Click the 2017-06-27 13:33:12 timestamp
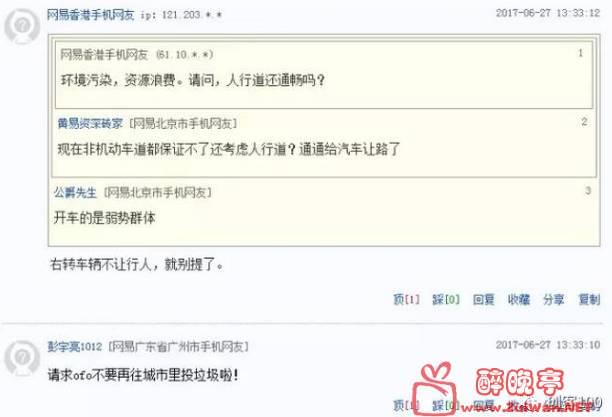Viewport: 612px width, 417px height. tap(548, 13)
